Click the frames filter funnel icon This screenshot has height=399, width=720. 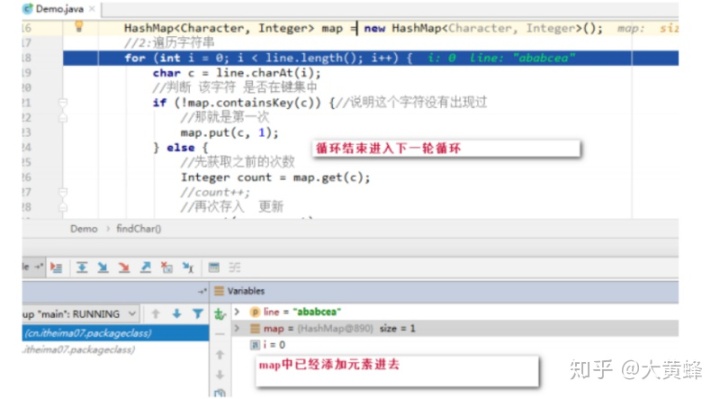click(198, 314)
